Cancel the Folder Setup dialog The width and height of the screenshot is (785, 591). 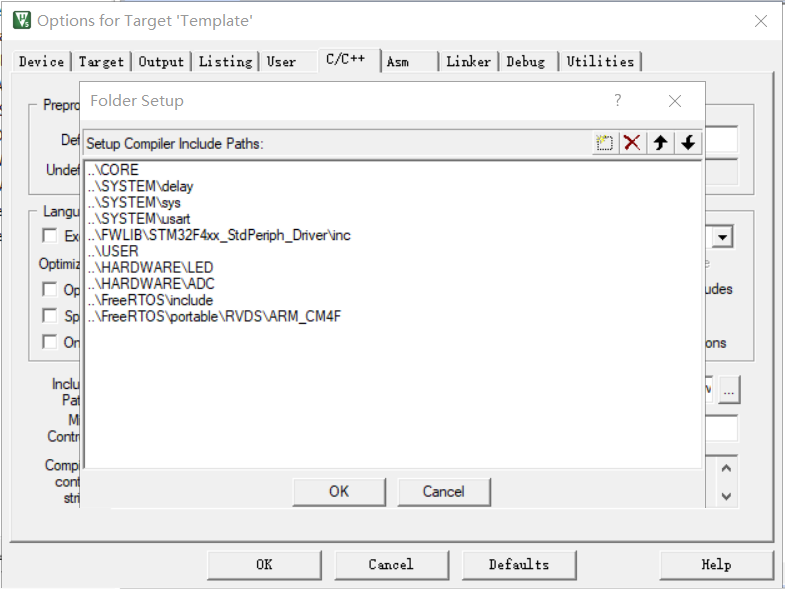click(444, 491)
